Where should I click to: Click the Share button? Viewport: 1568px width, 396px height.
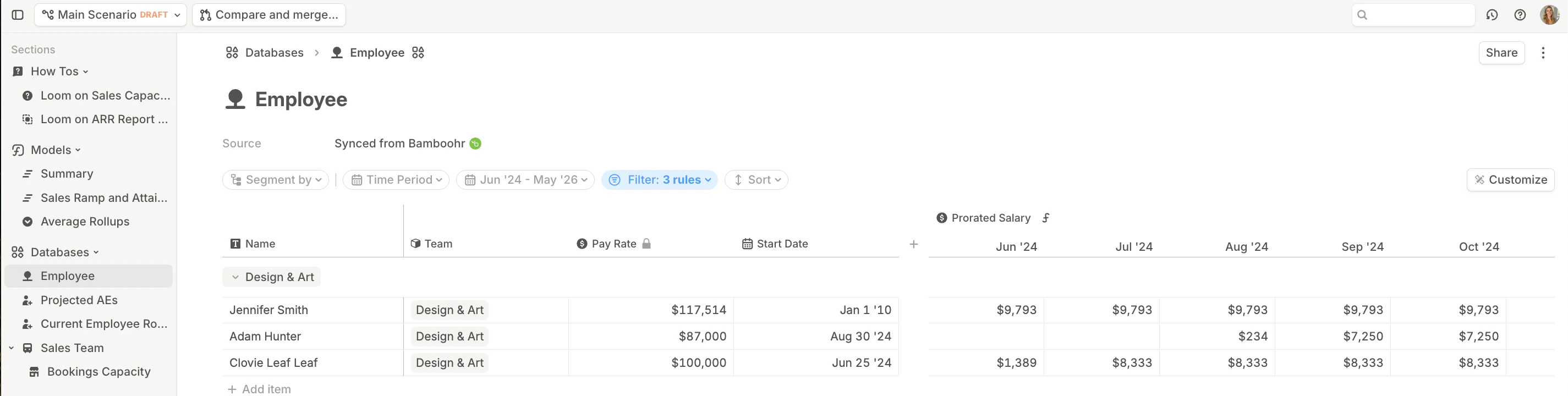pyautogui.click(x=1500, y=53)
